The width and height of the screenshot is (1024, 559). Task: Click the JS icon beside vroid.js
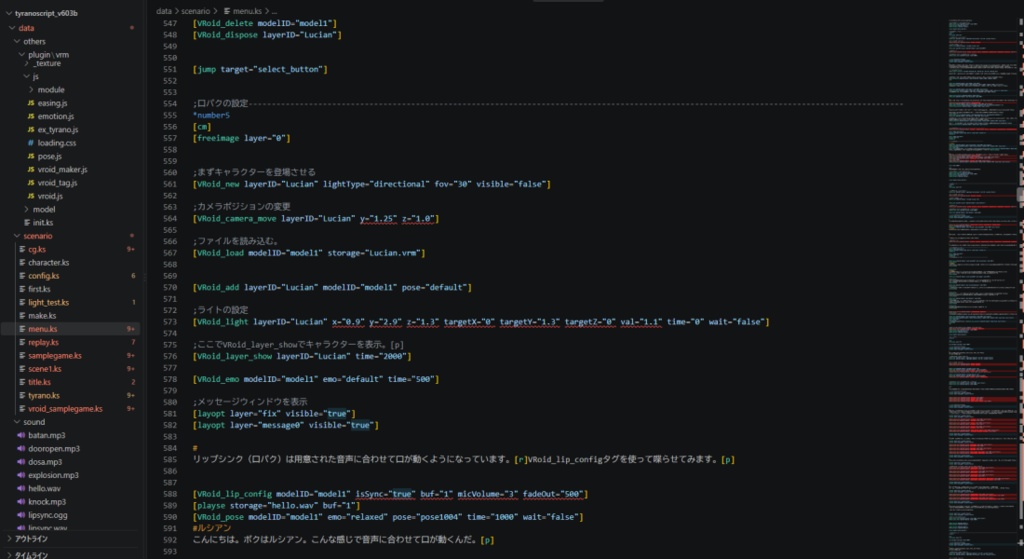[x=31, y=196]
